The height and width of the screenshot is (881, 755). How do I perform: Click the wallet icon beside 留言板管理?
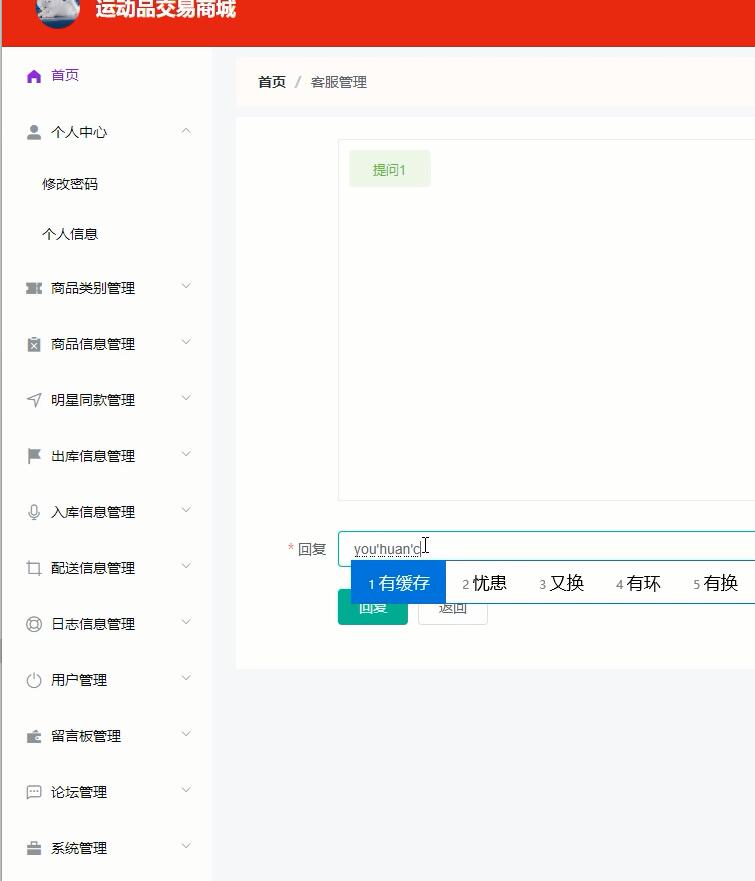click(x=34, y=737)
